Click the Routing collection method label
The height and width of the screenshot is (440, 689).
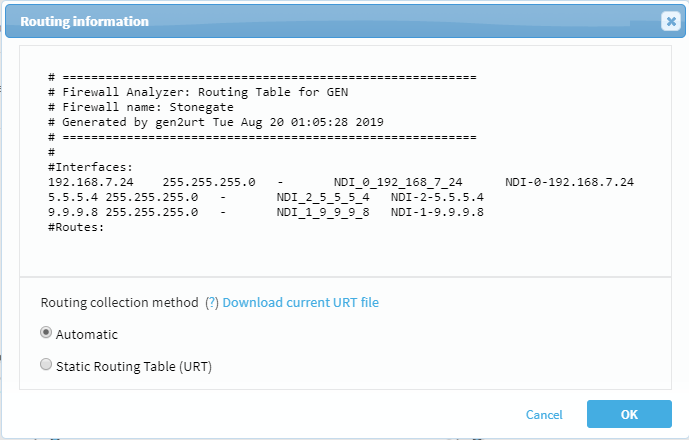point(119,303)
